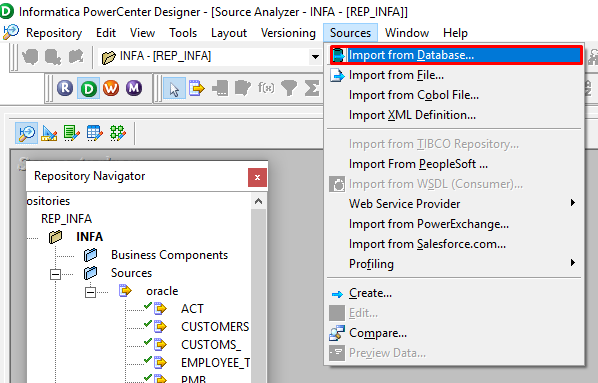
Task: Choose Import XML Definition
Action: [x=454, y=115]
